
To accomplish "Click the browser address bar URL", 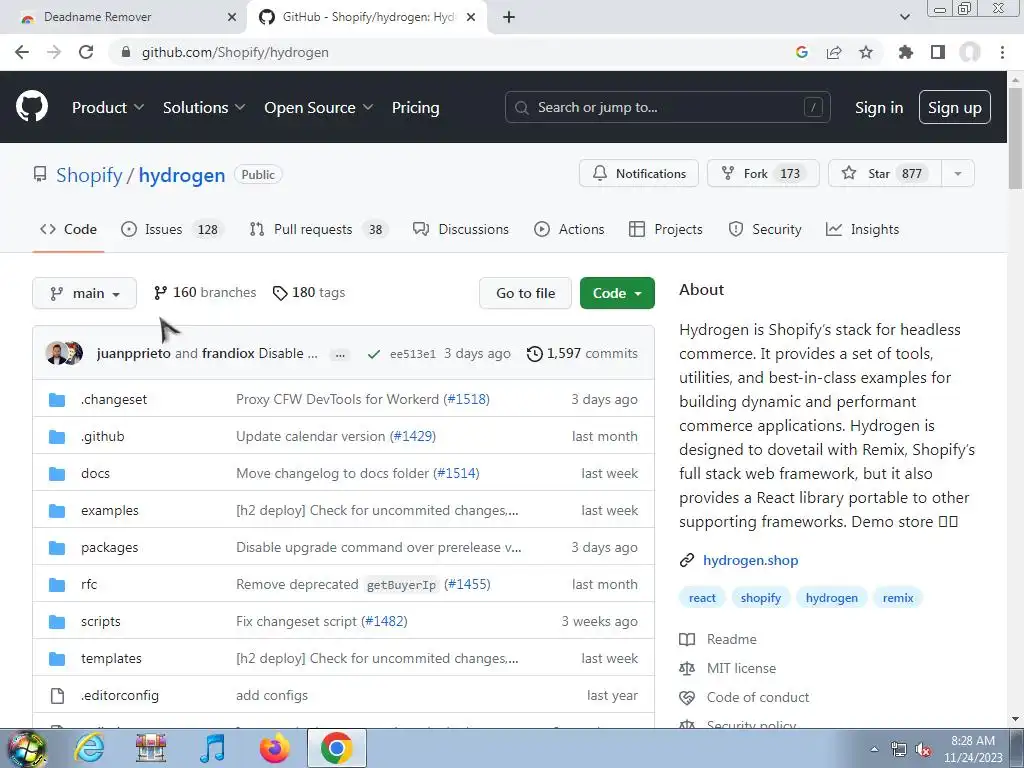I will click(235, 52).
